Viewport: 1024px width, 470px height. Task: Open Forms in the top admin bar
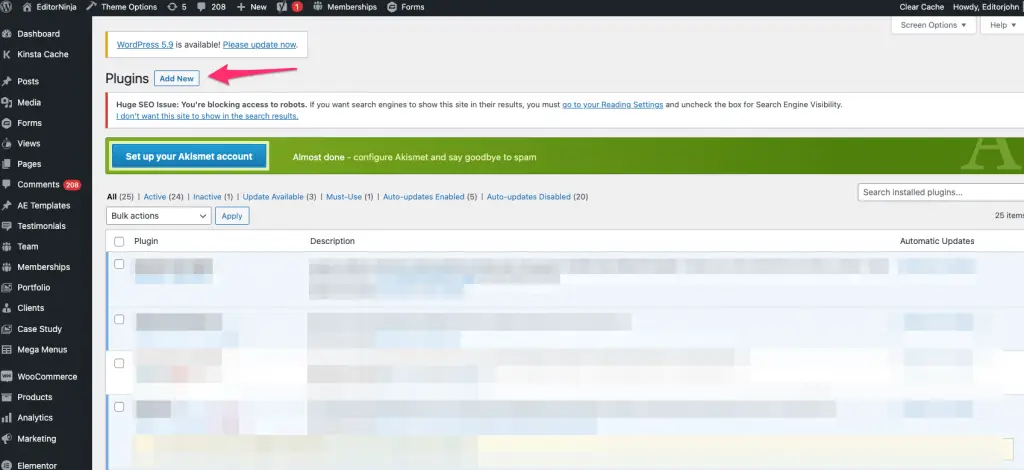(406, 7)
